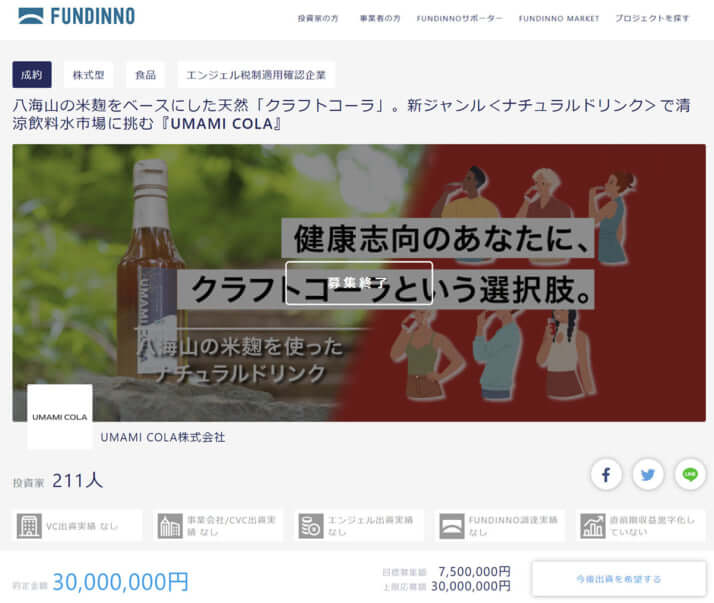Screen dimensions: 714x603
Task: Click the VC出資実績 なし label
Action: [x=82, y=526]
